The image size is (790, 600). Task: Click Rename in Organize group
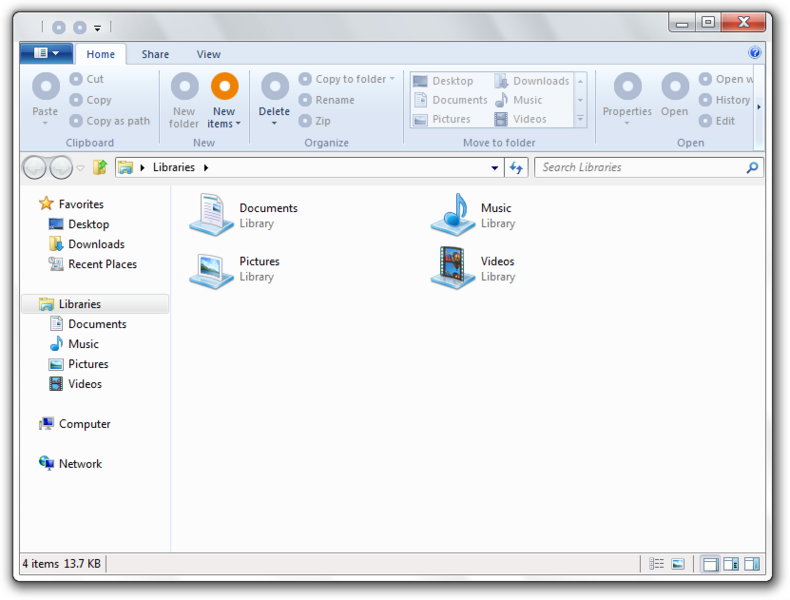pyautogui.click(x=327, y=100)
